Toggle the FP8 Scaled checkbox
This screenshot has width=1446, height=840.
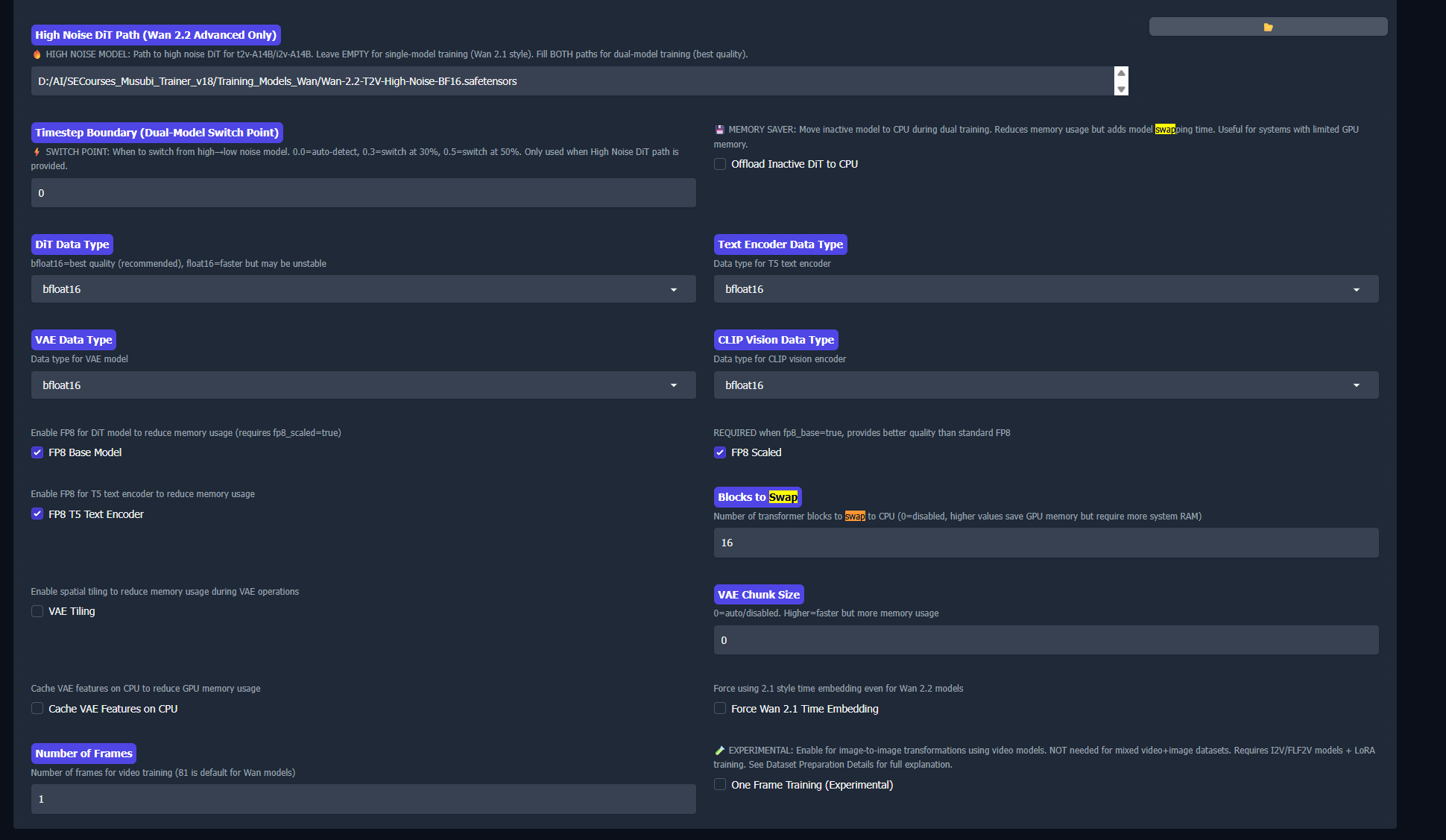[x=720, y=452]
